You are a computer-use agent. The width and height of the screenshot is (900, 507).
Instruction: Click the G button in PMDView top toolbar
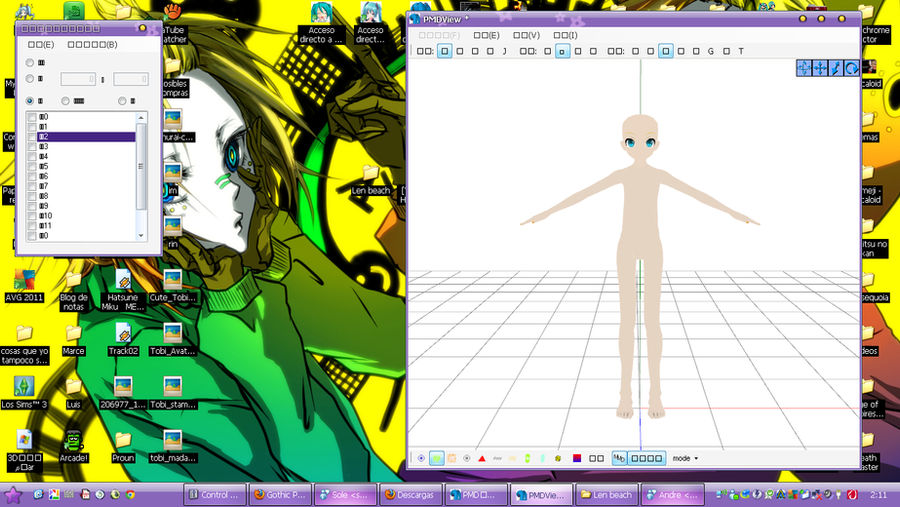click(711, 51)
